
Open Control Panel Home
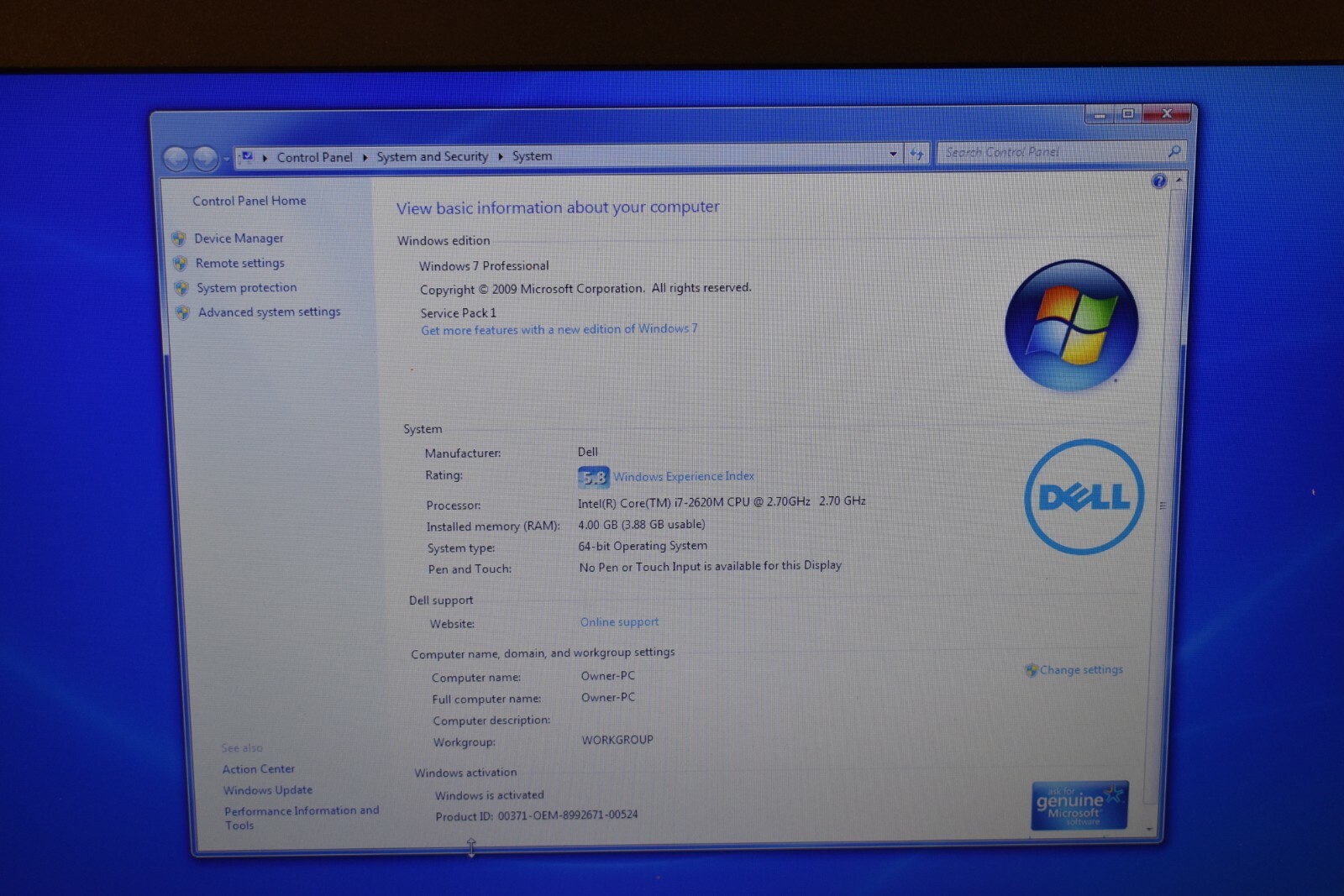click(249, 201)
